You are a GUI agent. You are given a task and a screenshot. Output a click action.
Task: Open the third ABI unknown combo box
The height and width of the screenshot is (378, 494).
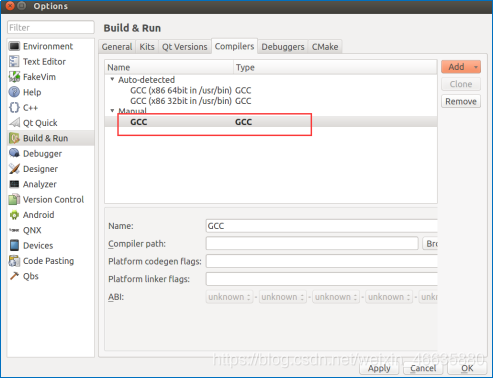[x=336, y=297]
